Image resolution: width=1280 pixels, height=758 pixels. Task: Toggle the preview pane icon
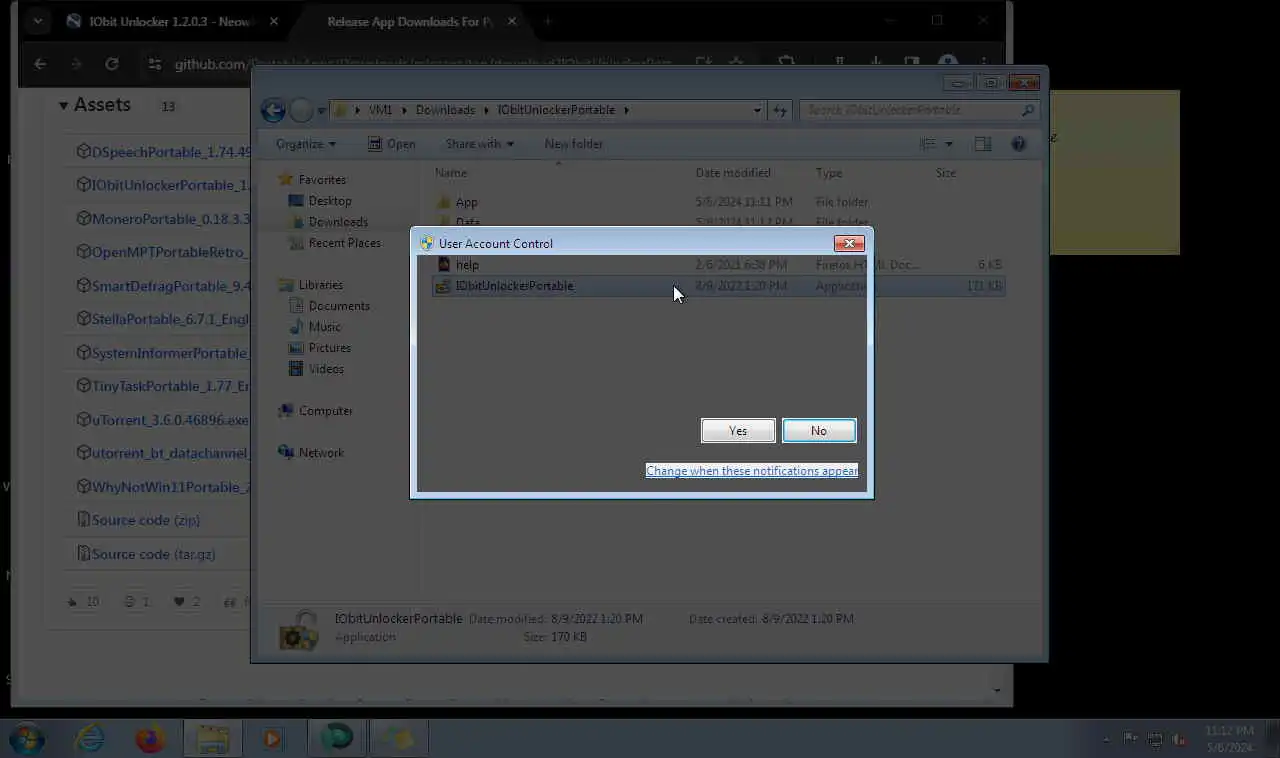pos(983,144)
